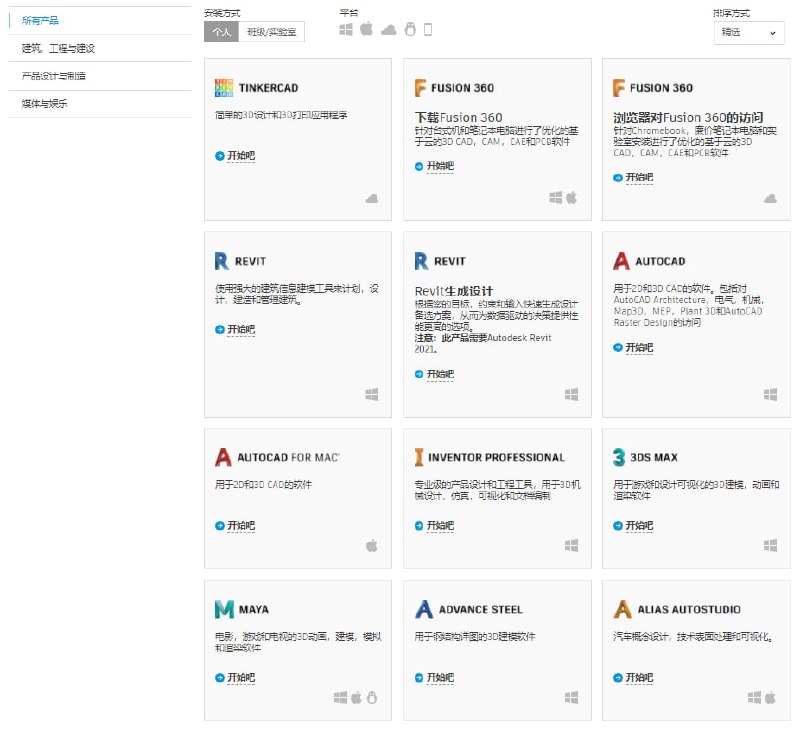Click 开始吧 on AutoCAD for Mac card
Screen dimensions: 800x730
pos(241,526)
